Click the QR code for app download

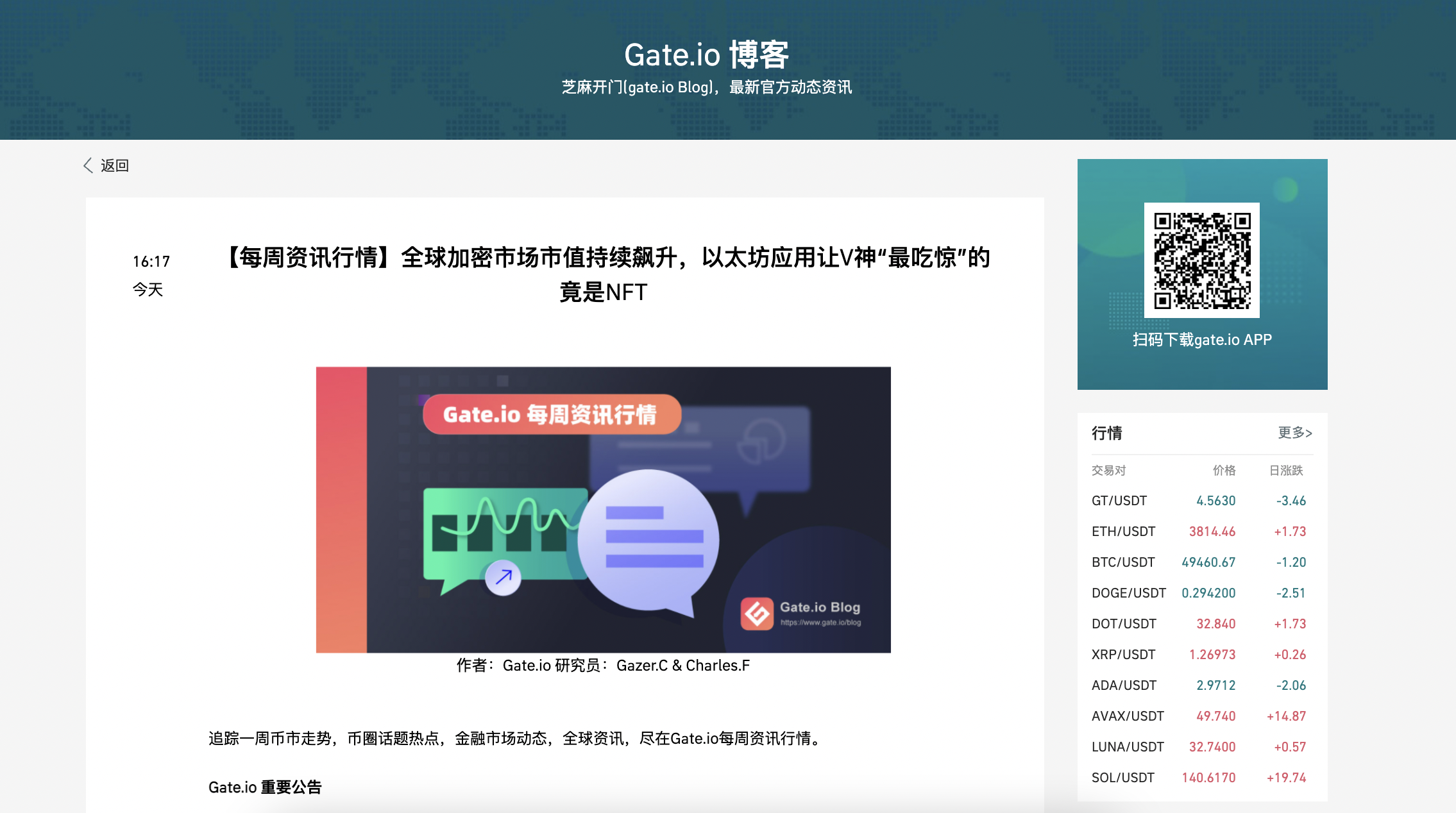[x=1201, y=260]
